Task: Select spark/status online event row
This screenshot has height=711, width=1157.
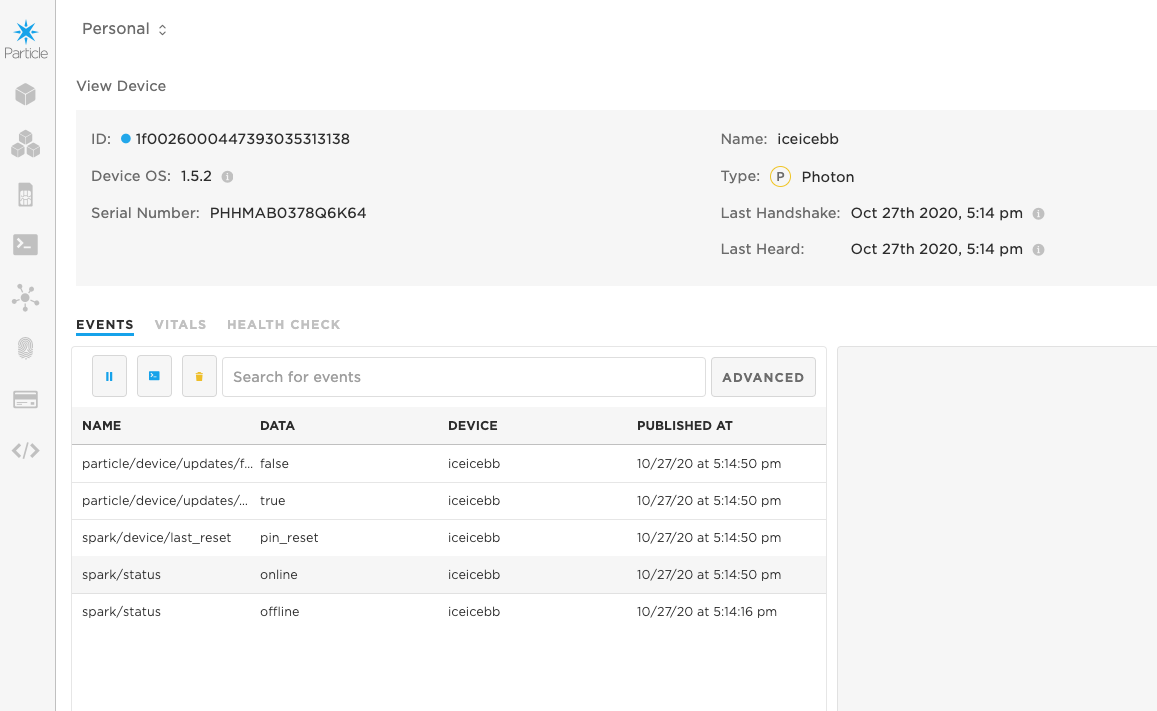Action: tap(449, 575)
